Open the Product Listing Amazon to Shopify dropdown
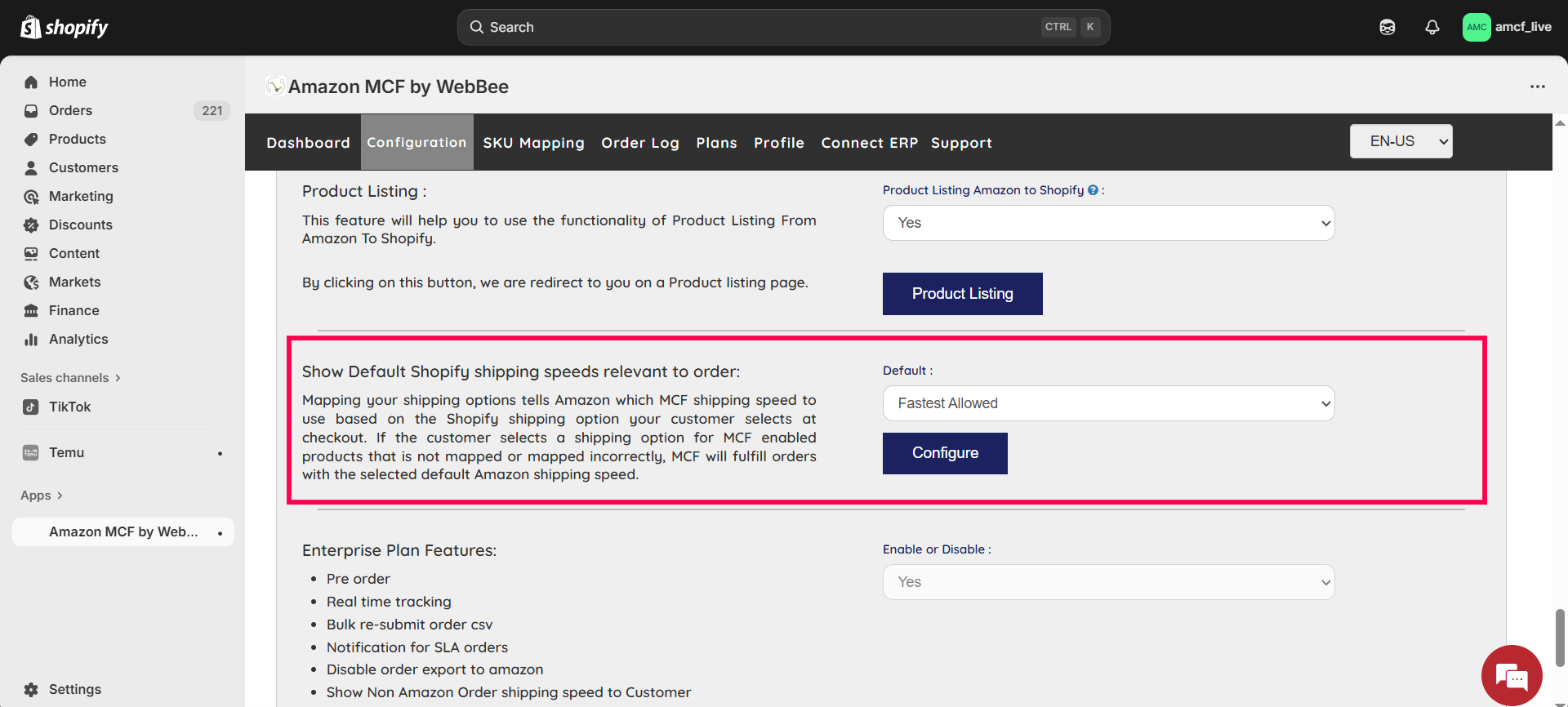The height and width of the screenshot is (707, 1568). click(1108, 223)
